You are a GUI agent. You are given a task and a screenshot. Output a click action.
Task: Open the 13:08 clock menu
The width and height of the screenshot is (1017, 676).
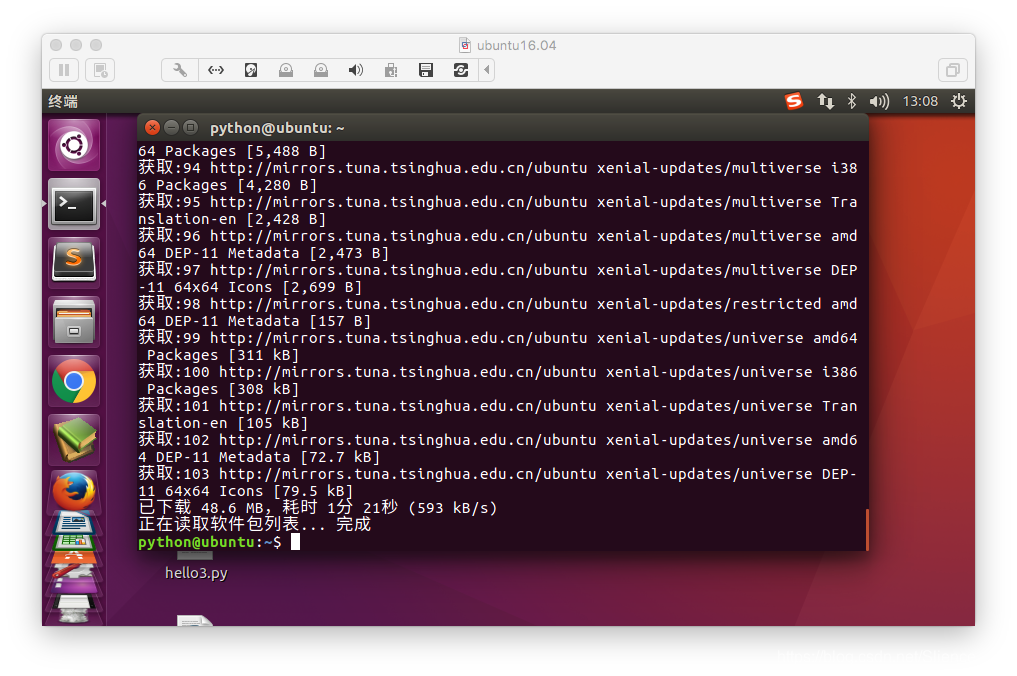click(x=920, y=101)
